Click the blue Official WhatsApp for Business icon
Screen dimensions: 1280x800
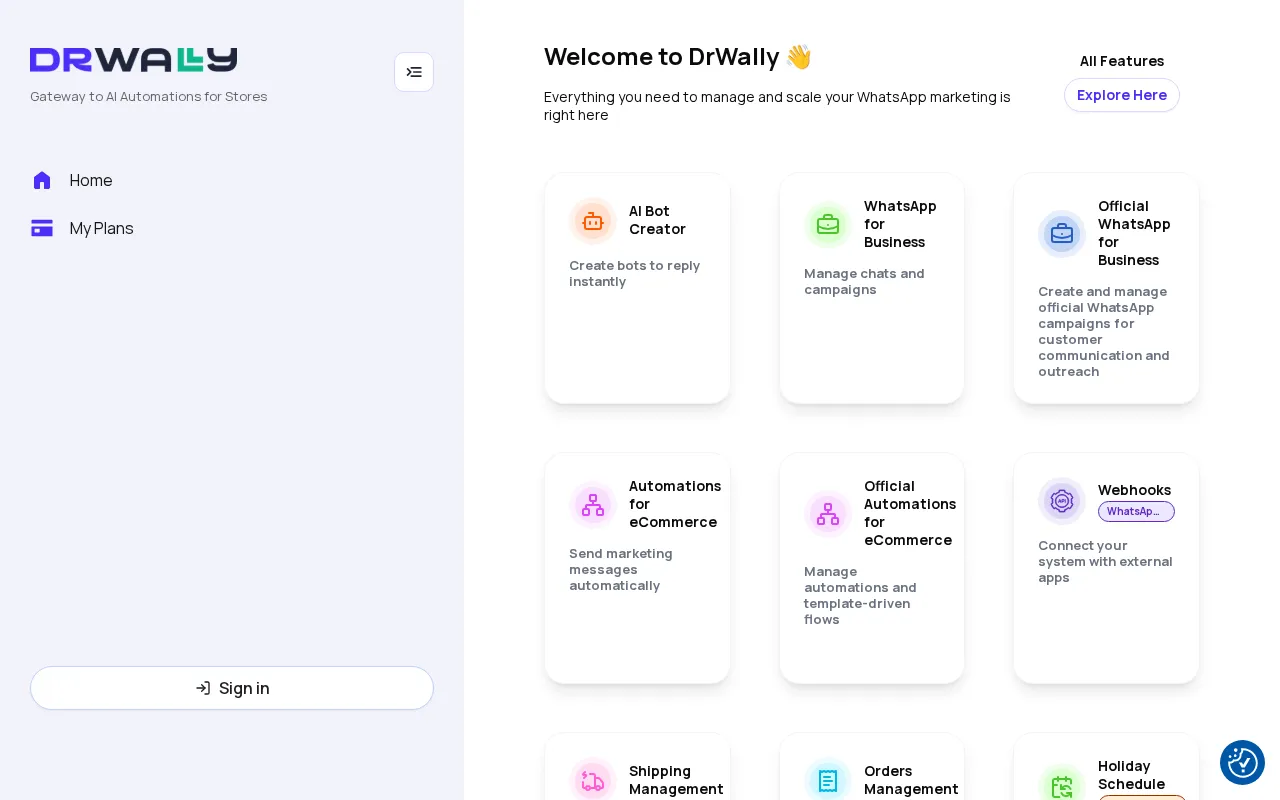1062,234
